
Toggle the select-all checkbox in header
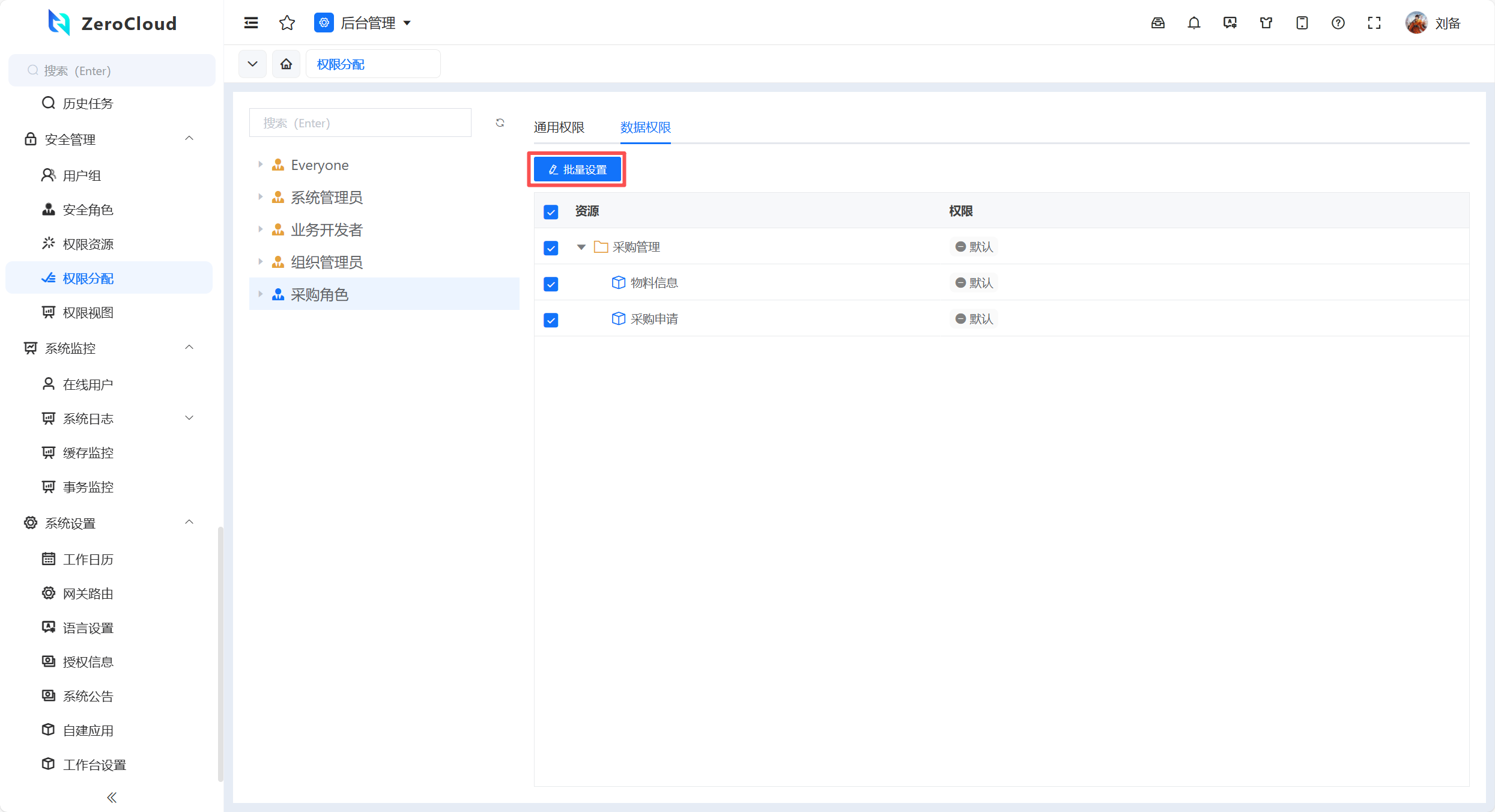551,211
